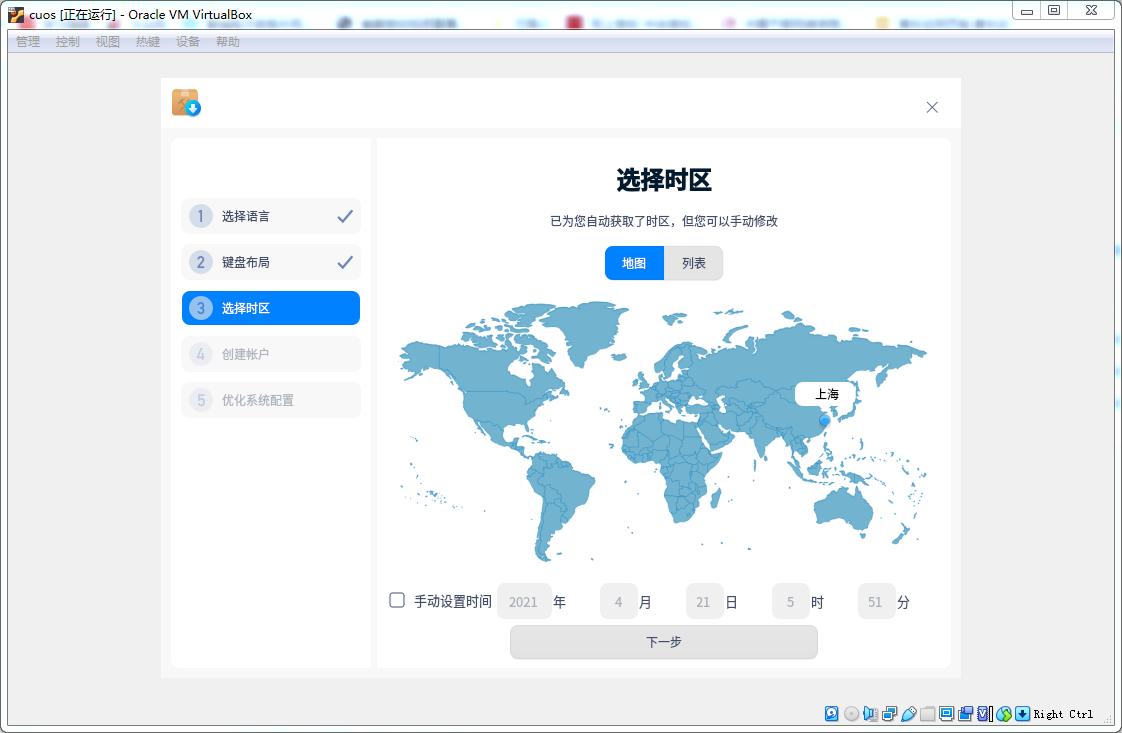Viewport: 1122px width, 733px height.
Task: Open the hard disk activity status icon
Action: [831, 713]
